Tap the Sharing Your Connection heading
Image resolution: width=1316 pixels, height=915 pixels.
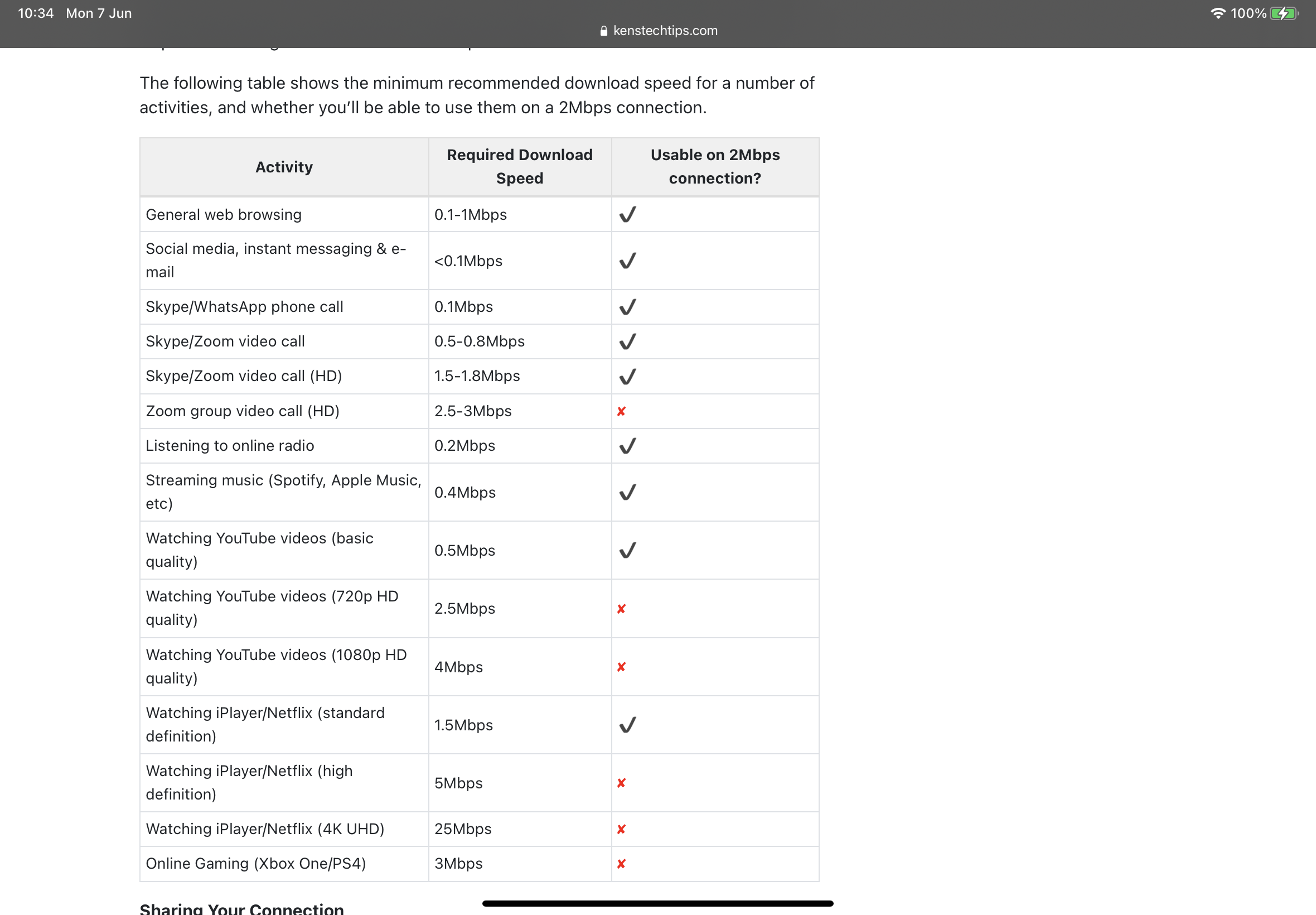[x=242, y=909]
